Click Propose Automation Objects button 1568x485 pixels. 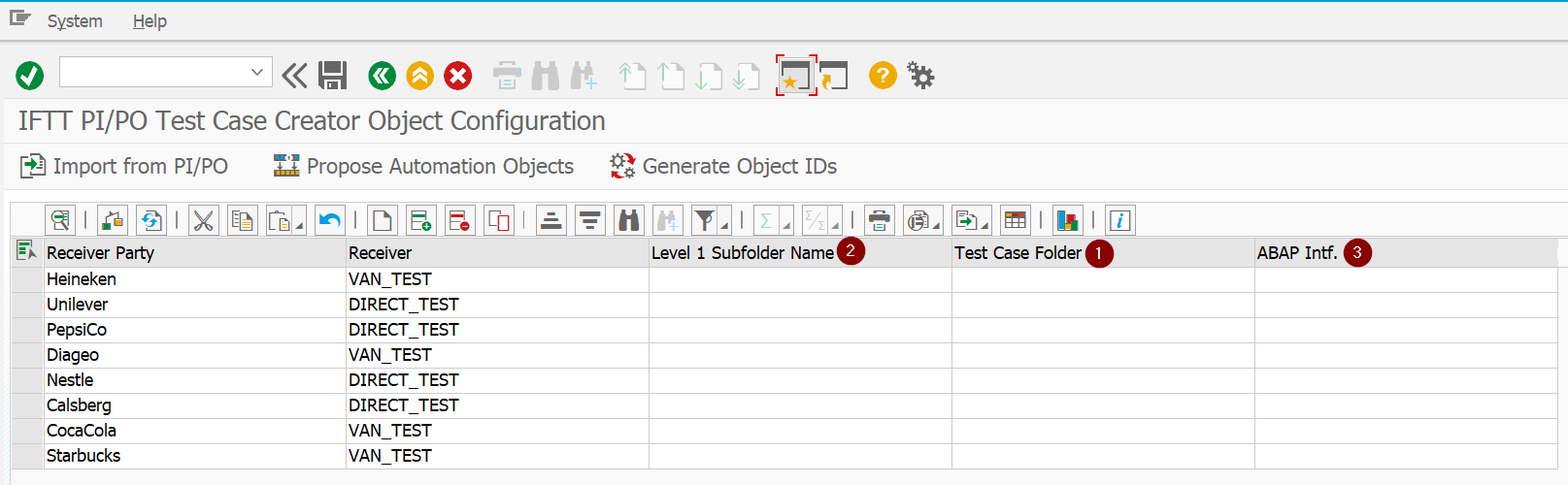pos(423,167)
